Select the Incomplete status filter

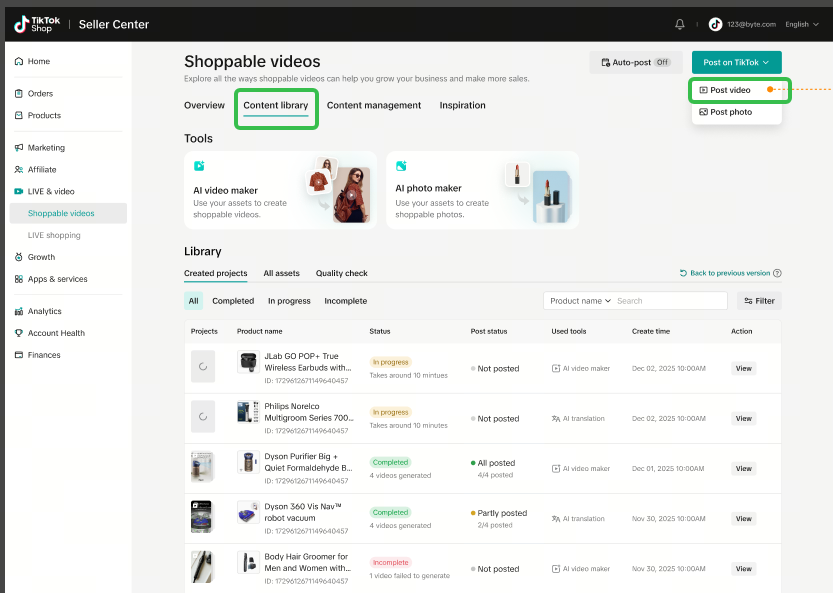click(x=345, y=301)
